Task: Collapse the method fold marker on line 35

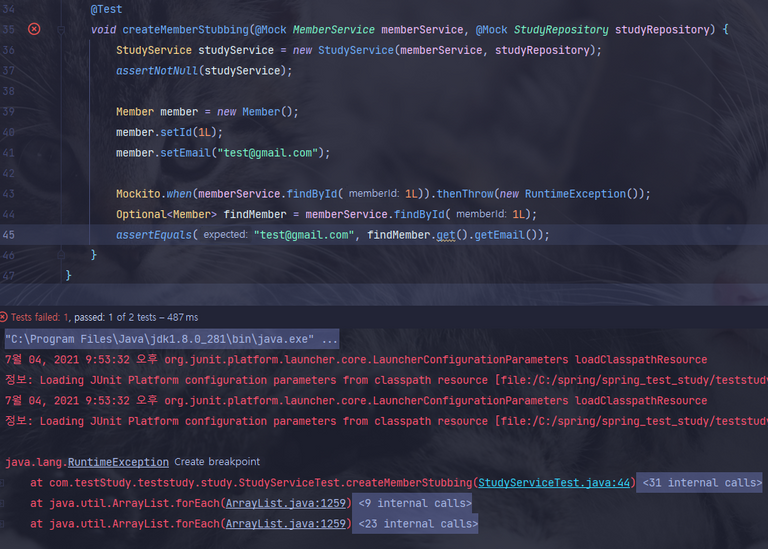Action: pos(61,30)
